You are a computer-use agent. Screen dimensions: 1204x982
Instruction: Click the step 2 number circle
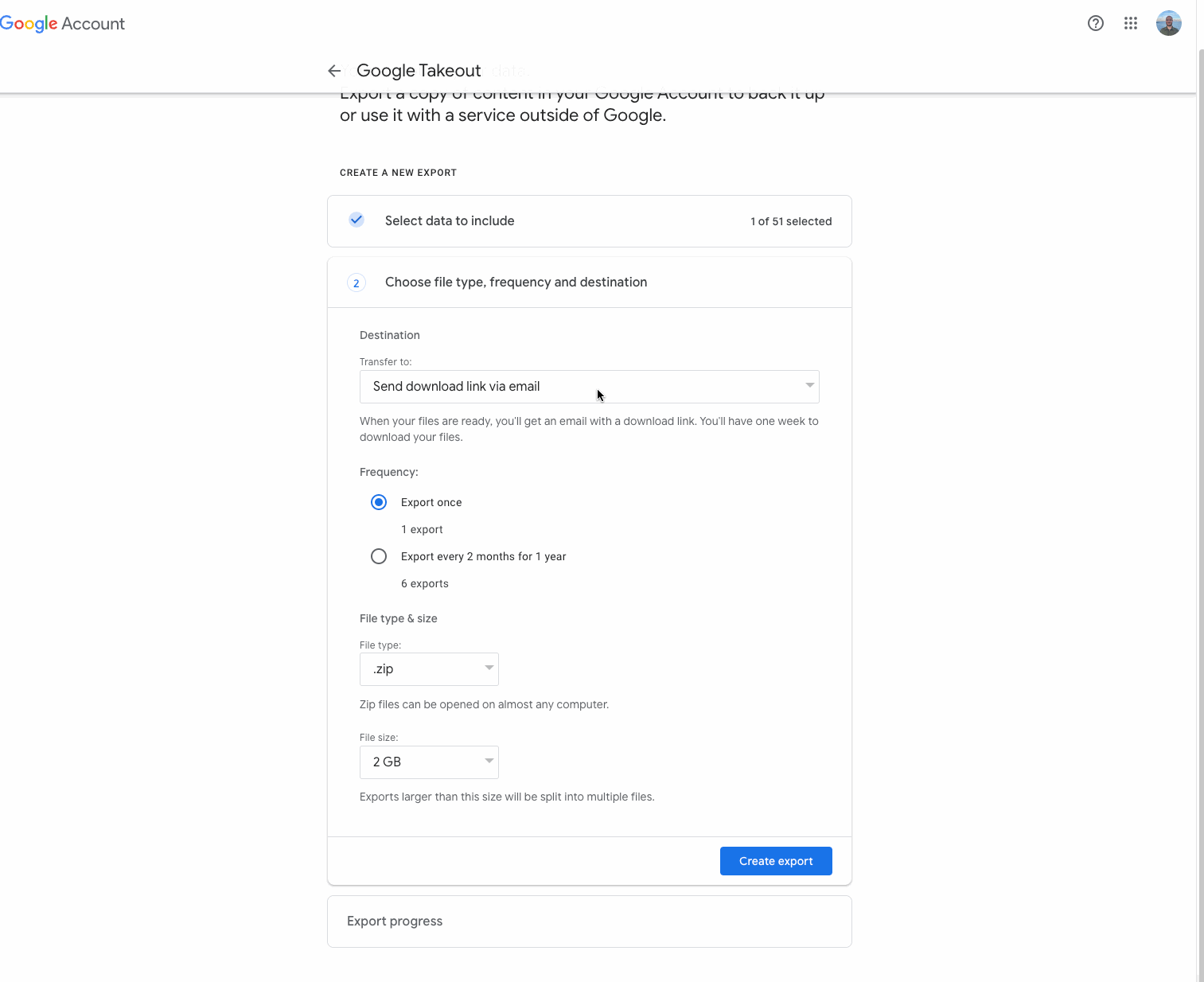pyautogui.click(x=357, y=283)
